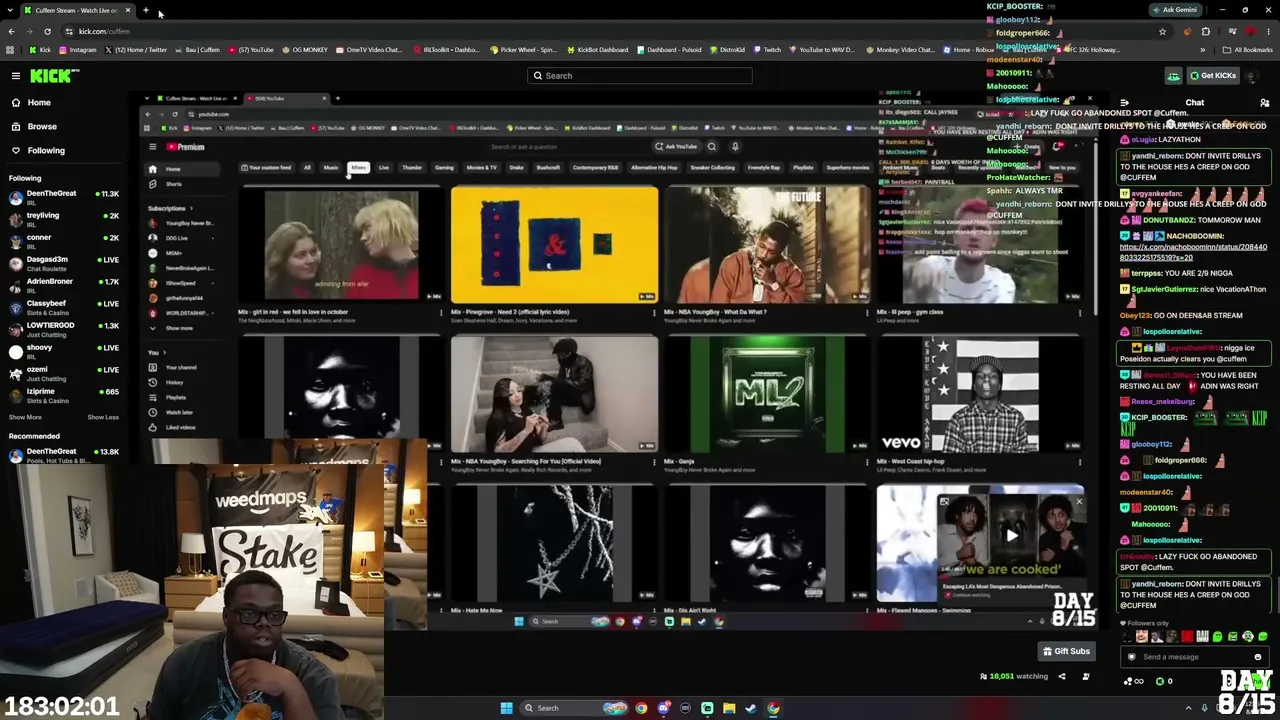Collapse the chat panel with the arrow icon
Image resolution: width=1280 pixels, height=720 pixels.
pyautogui.click(x=1125, y=103)
